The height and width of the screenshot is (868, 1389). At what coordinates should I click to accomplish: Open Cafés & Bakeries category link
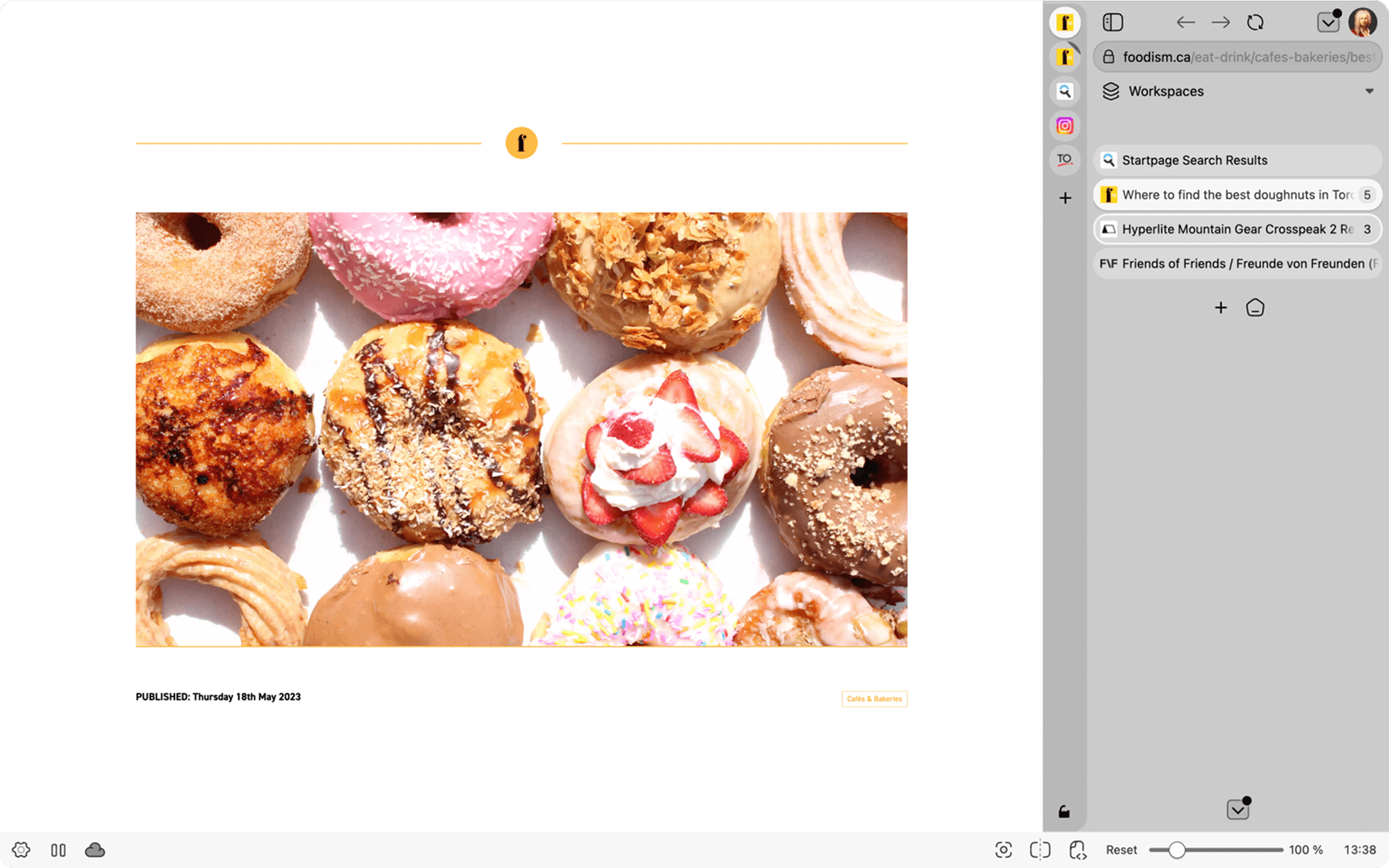pyautogui.click(x=874, y=699)
